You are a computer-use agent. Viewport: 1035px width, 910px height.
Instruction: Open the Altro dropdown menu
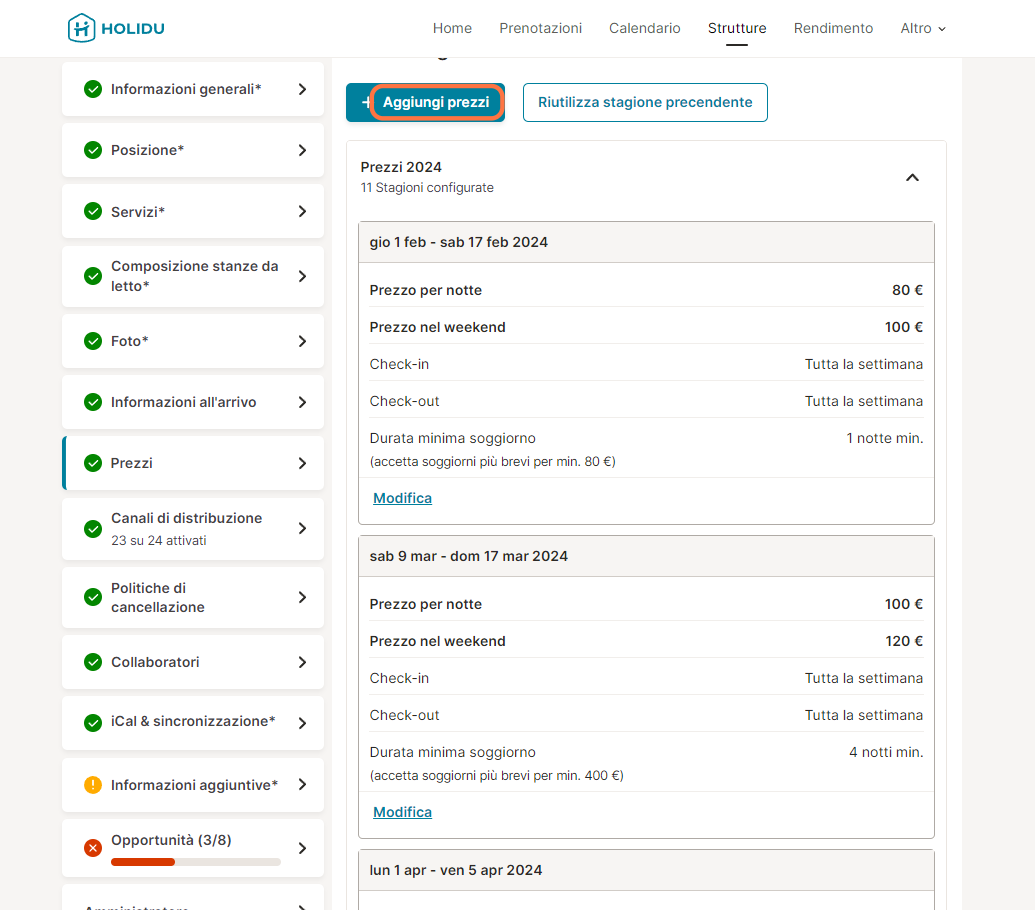pos(923,28)
